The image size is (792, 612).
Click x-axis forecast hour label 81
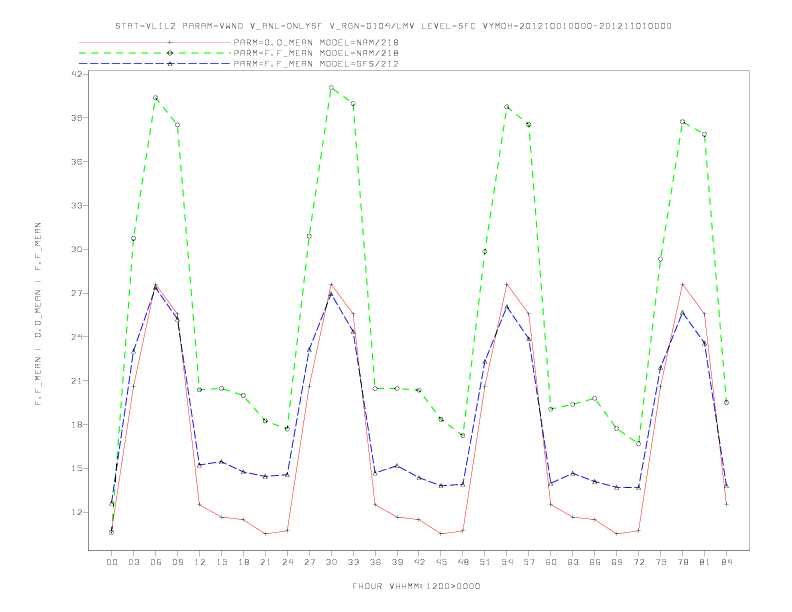pos(705,562)
